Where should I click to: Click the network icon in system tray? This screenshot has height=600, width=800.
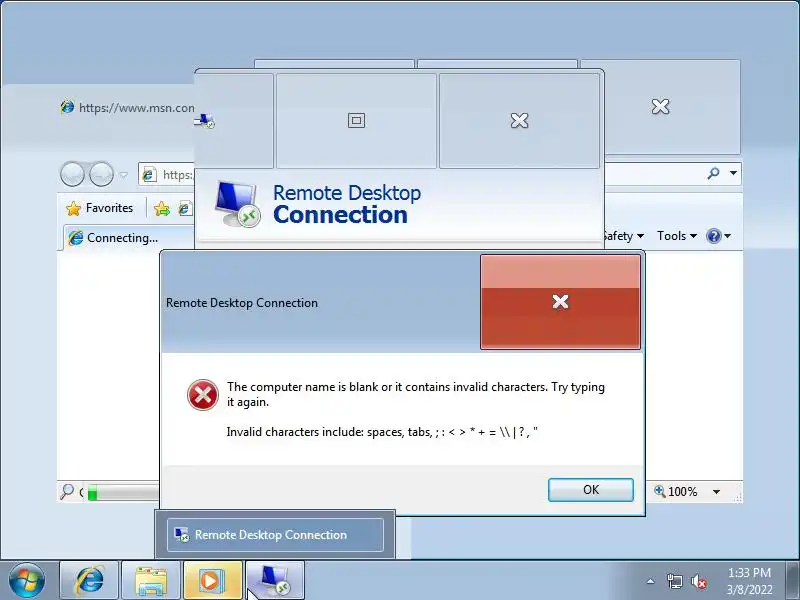tap(674, 581)
